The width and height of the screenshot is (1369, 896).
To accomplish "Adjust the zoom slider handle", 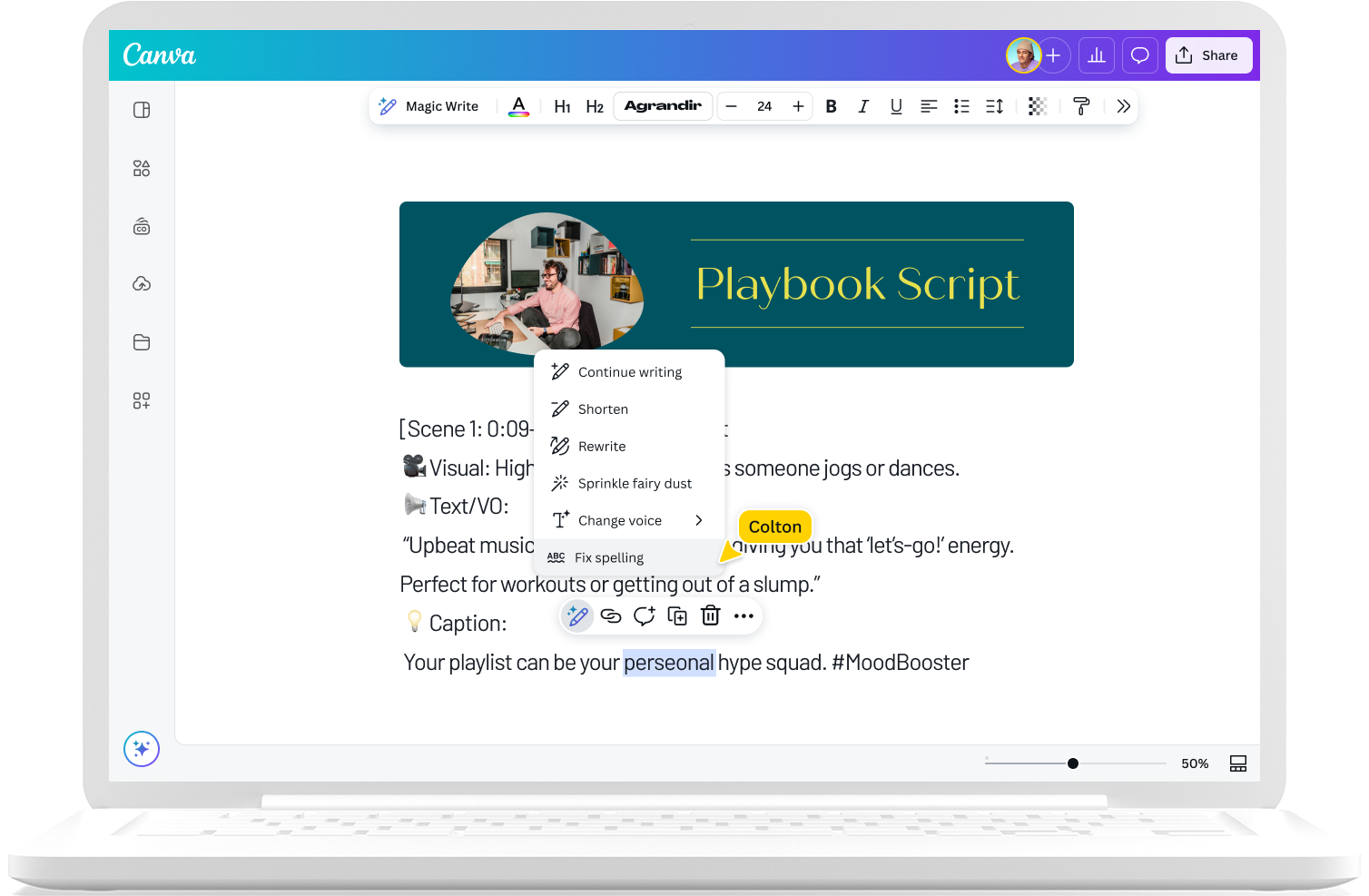I will (1073, 763).
